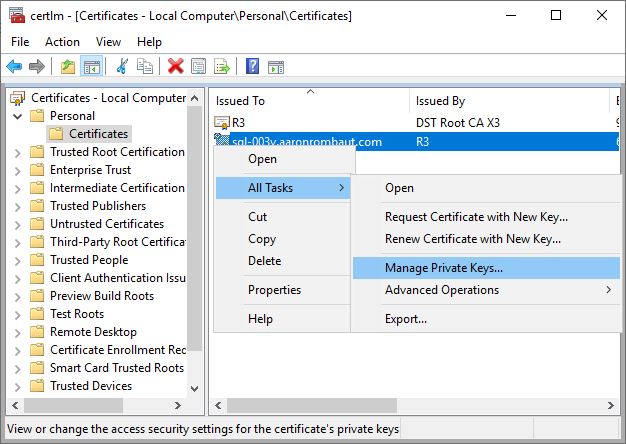Screen dimensions: 626x444
Task: Click the Export List toolbar icon
Action: tap(221, 67)
